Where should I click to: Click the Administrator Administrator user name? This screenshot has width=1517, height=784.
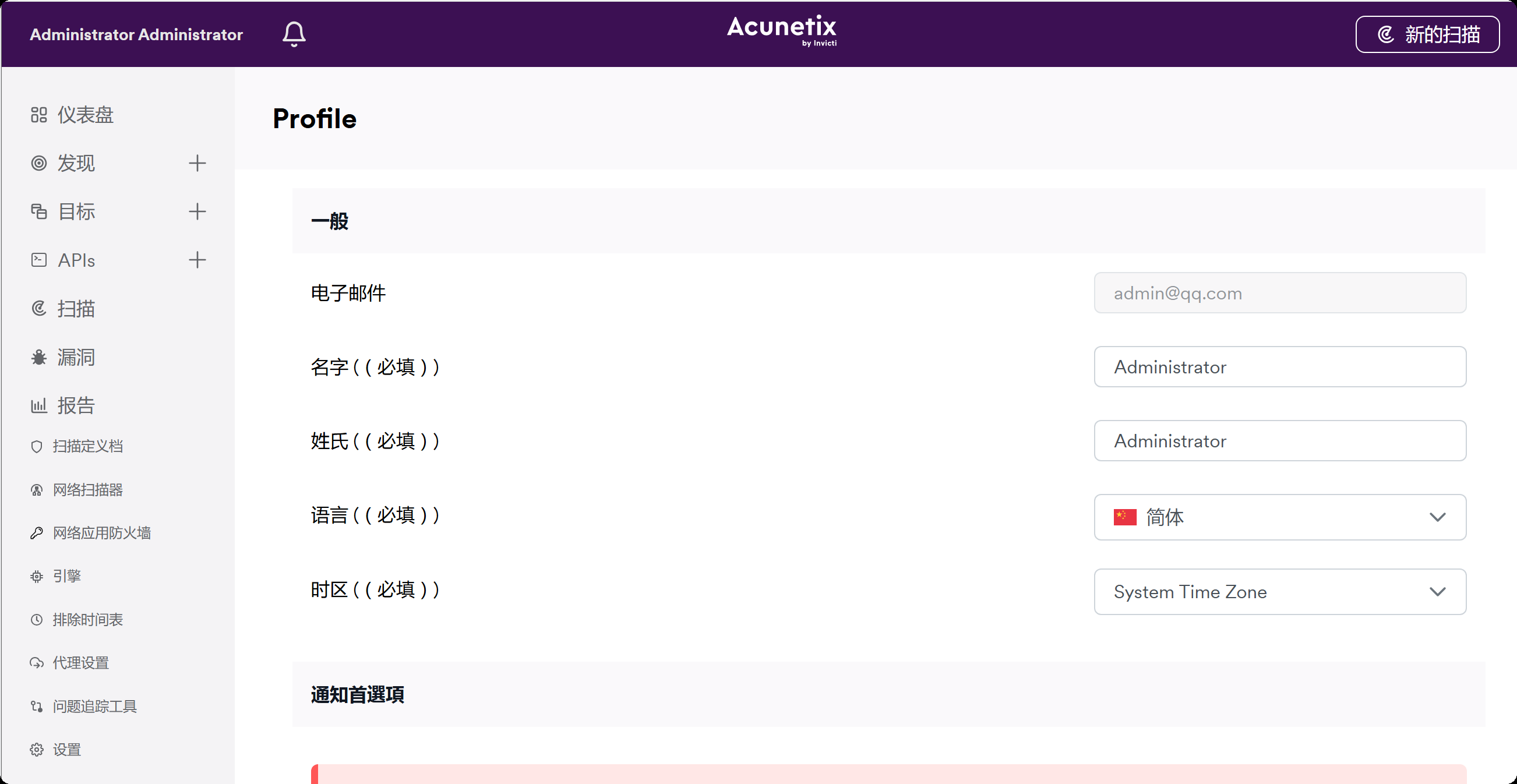[x=136, y=34]
